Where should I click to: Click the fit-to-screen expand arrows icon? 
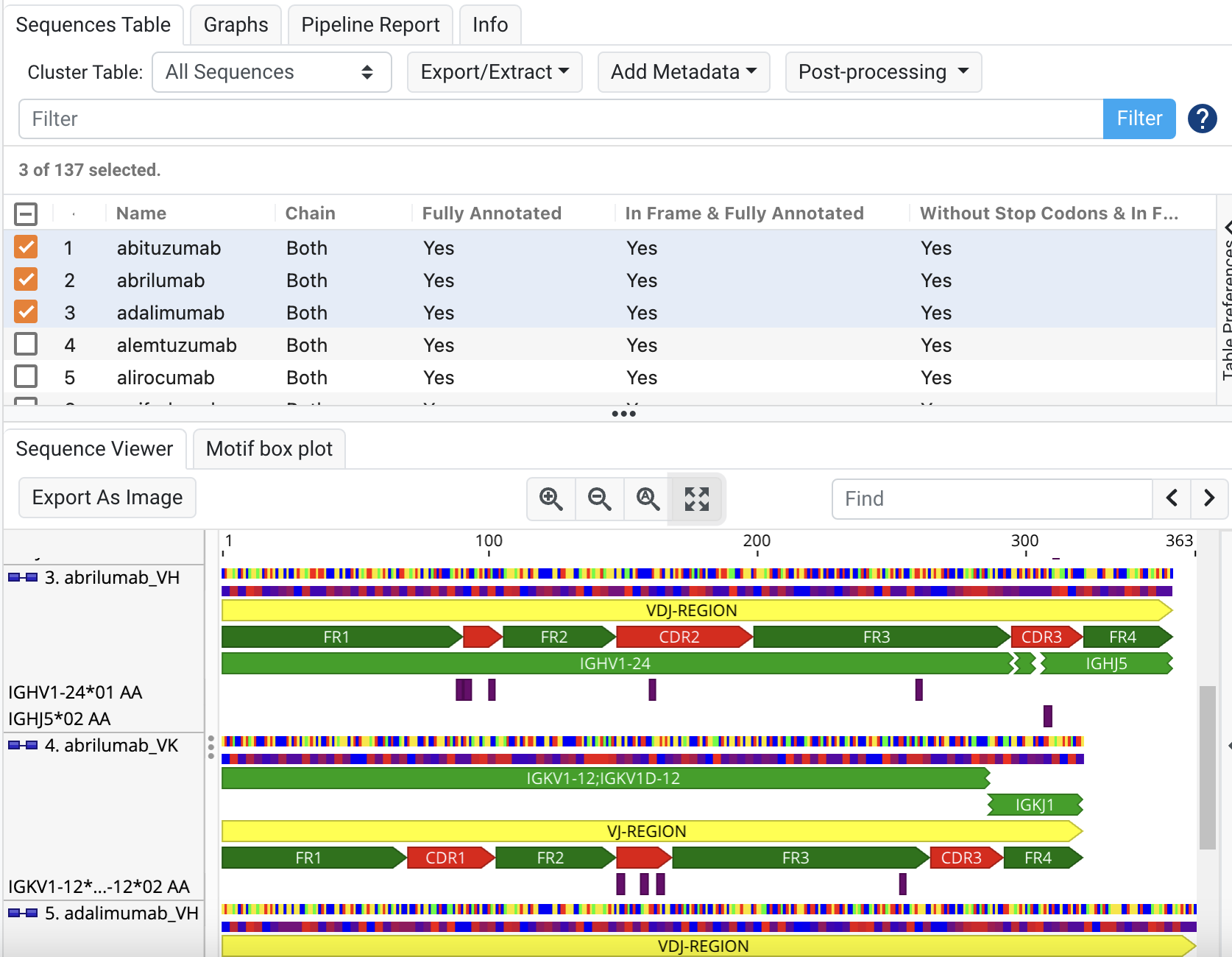[x=697, y=499]
